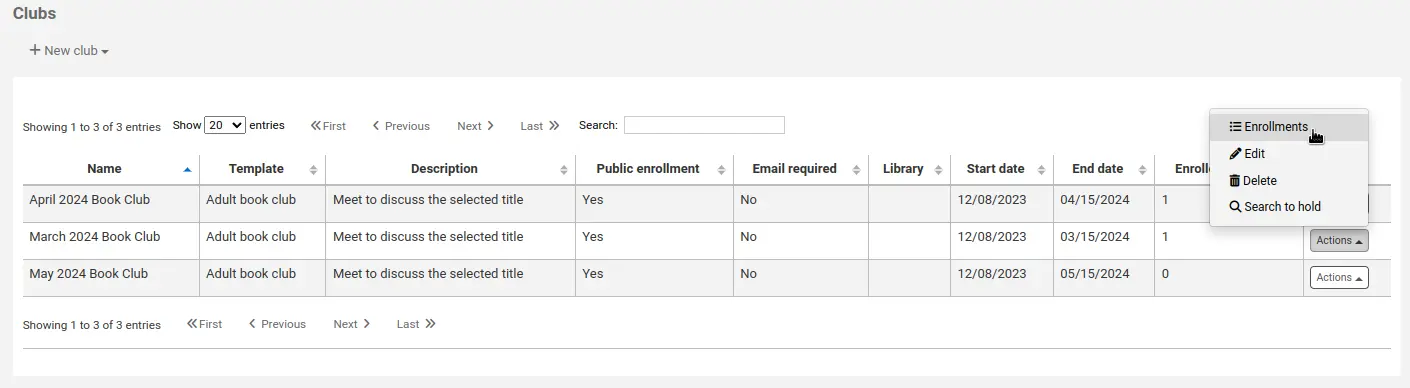Open the New club dropdown
The width and height of the screenshot is (1410, 388).
click(69, 50)
